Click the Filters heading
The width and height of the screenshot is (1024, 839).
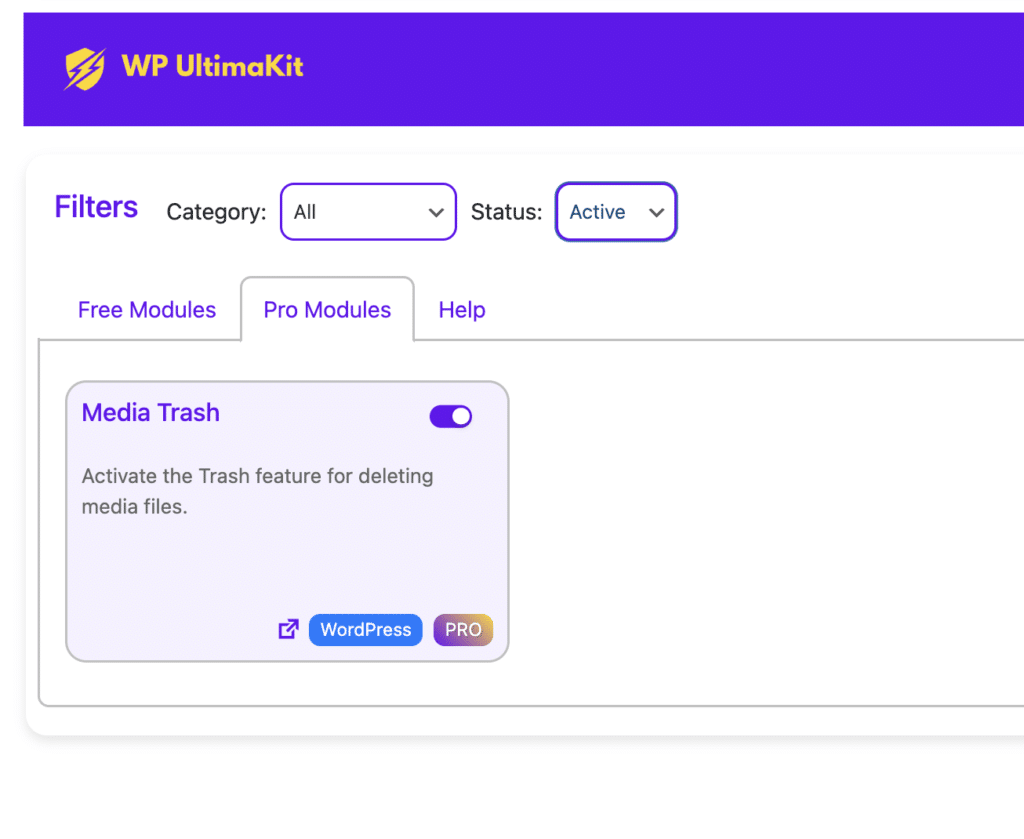(x=96, y=207)
